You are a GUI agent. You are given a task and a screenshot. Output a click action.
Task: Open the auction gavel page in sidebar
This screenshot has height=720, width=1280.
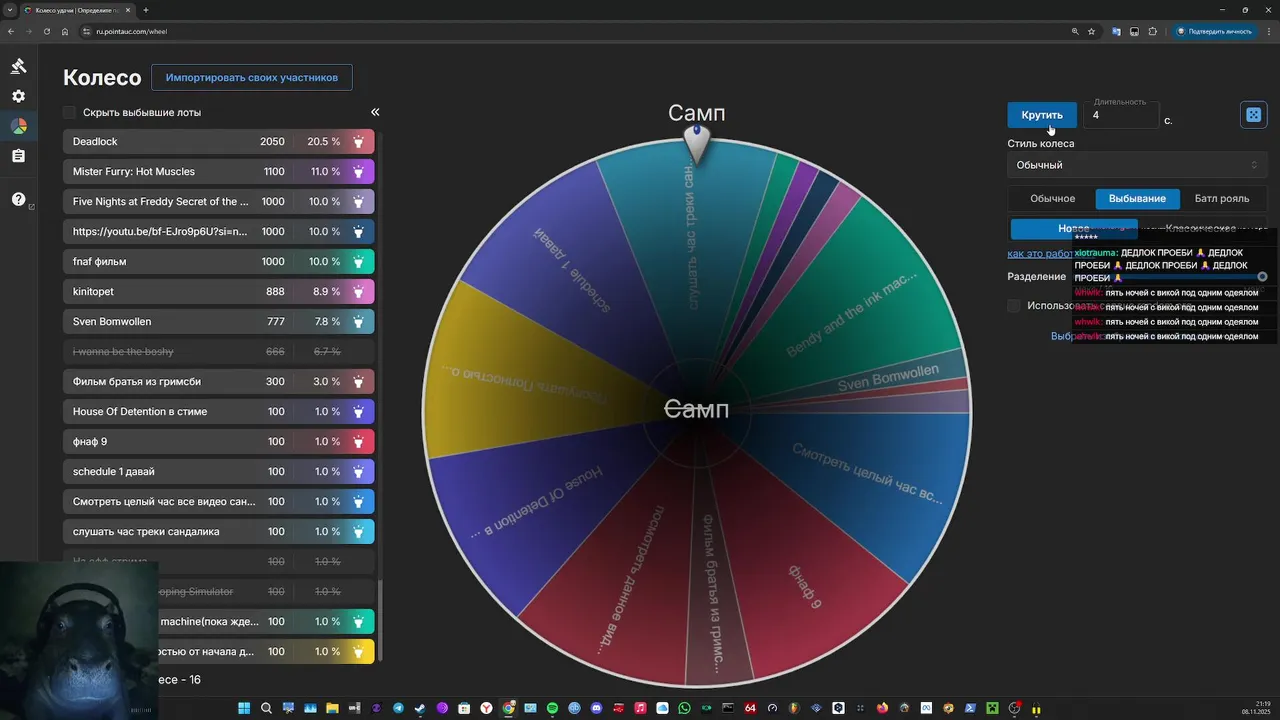(18, 66)
